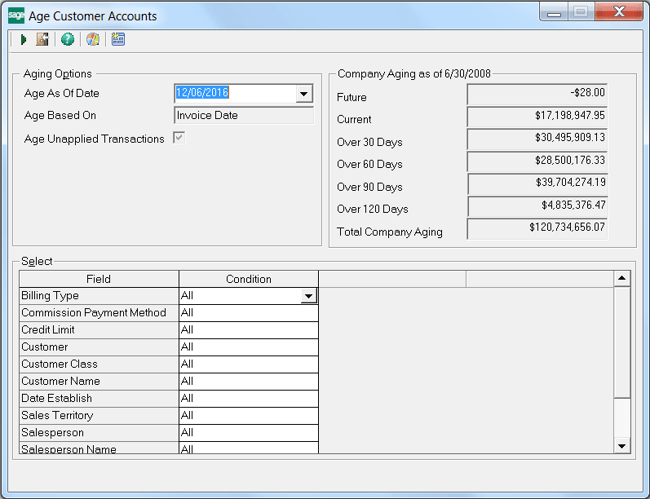650x499 pixels.
Task: Click the green Proceed arrow icon
Action: click(23, 40)
